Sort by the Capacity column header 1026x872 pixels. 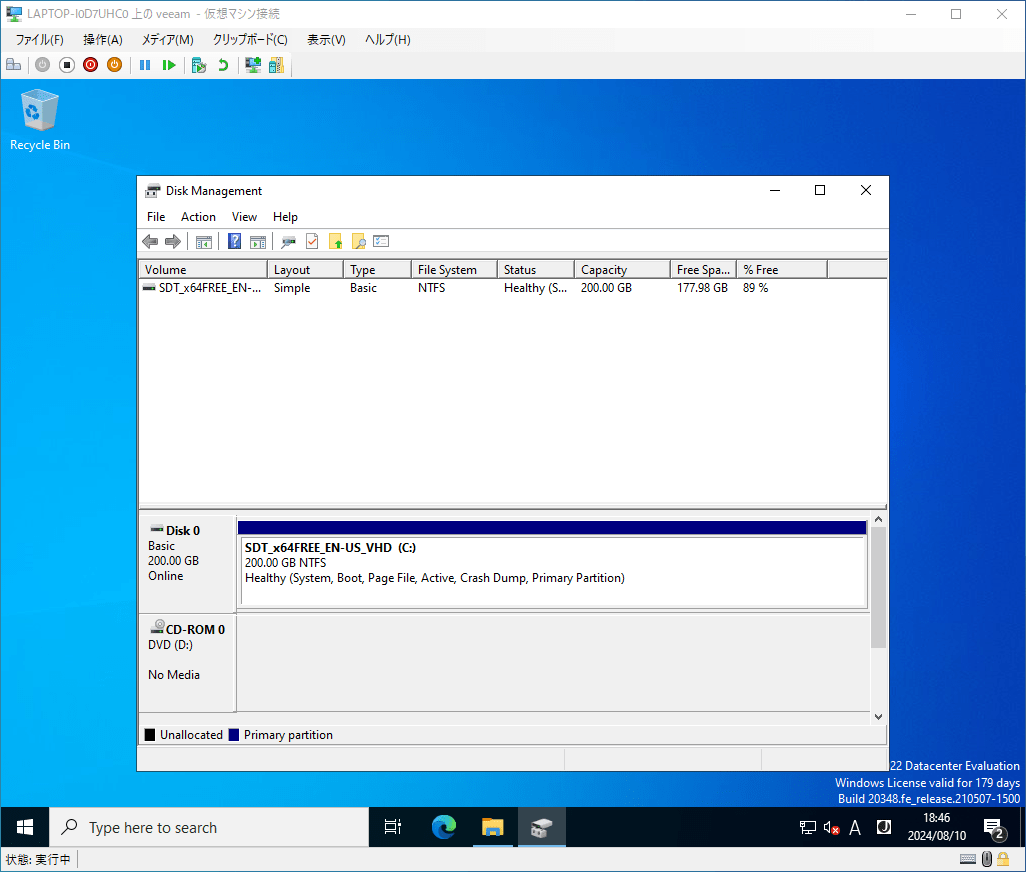point(622,270)
